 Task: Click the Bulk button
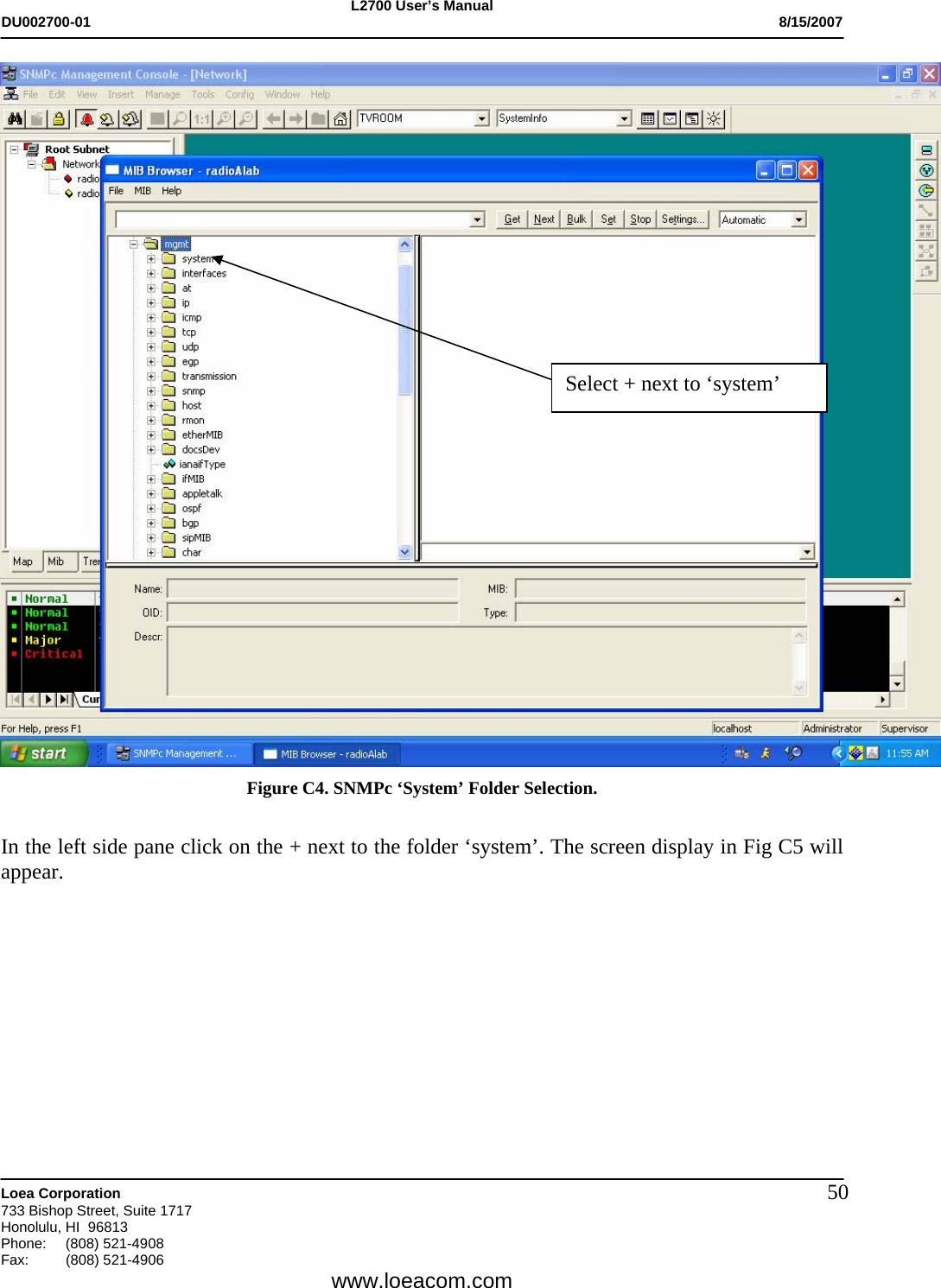coord(576,220)
